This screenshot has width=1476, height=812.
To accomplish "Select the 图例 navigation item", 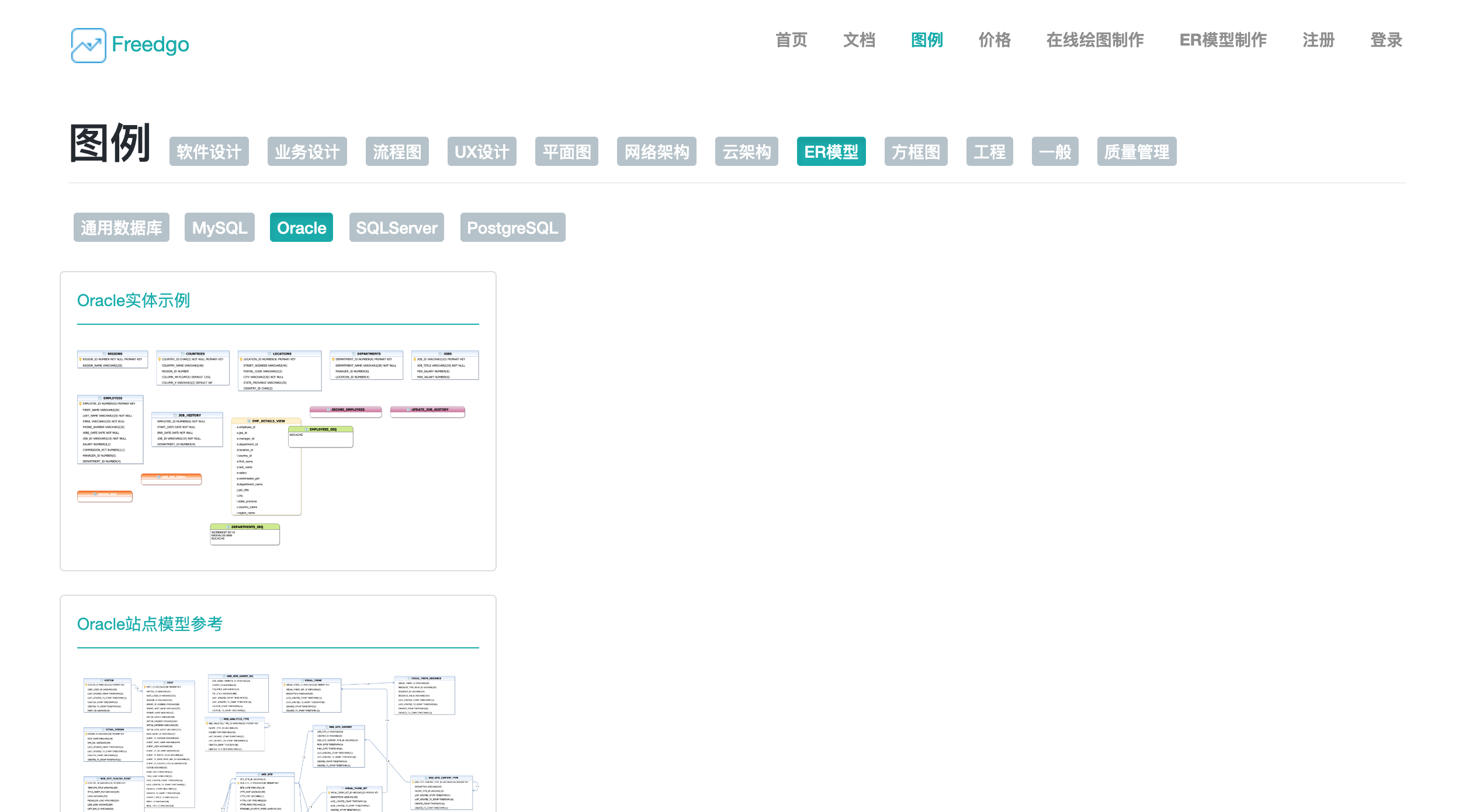I will [927, 40].
